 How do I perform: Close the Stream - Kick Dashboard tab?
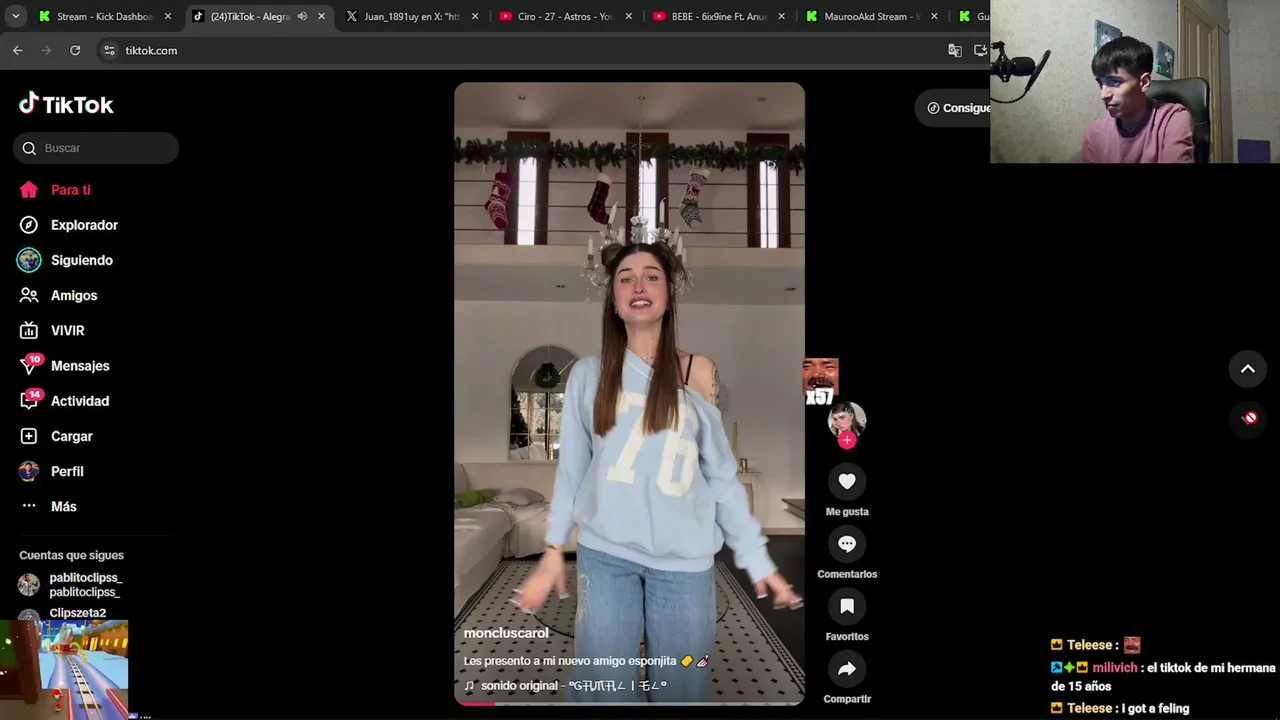point(168,16)
